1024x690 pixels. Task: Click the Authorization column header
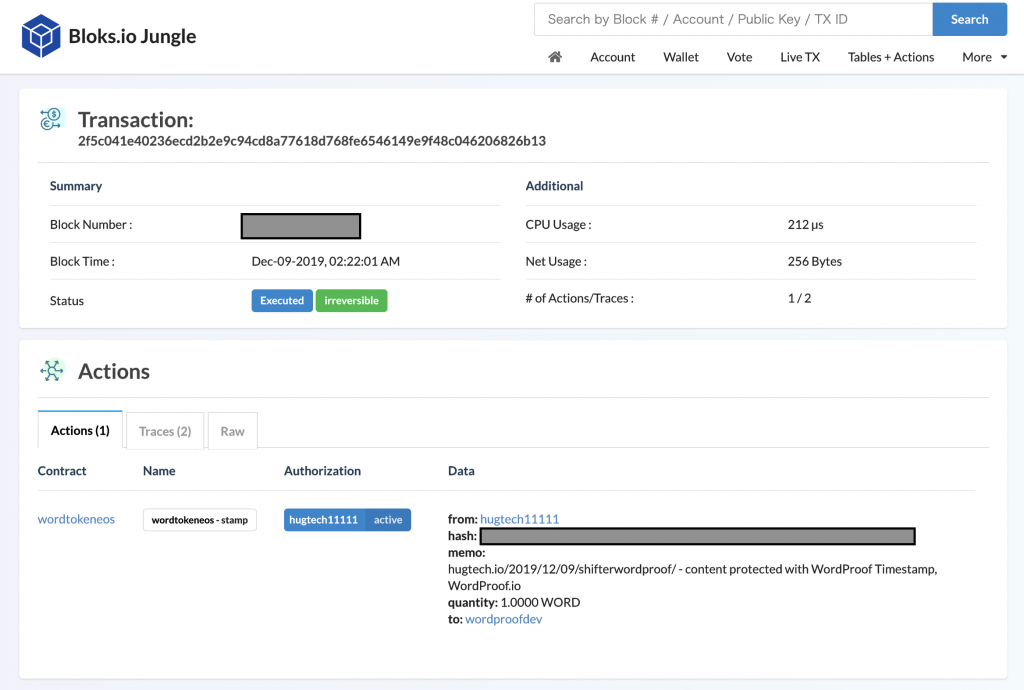pyautogui.click(x=322, y=471)
